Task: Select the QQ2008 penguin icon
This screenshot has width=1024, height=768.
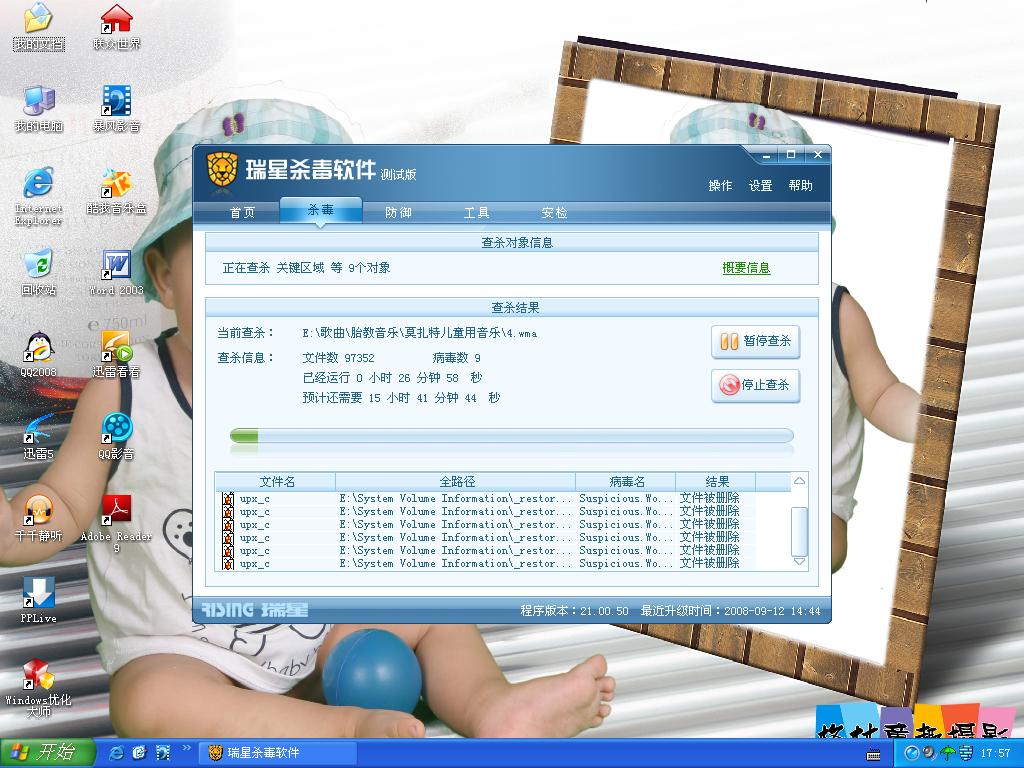Action: click(39, 355)
